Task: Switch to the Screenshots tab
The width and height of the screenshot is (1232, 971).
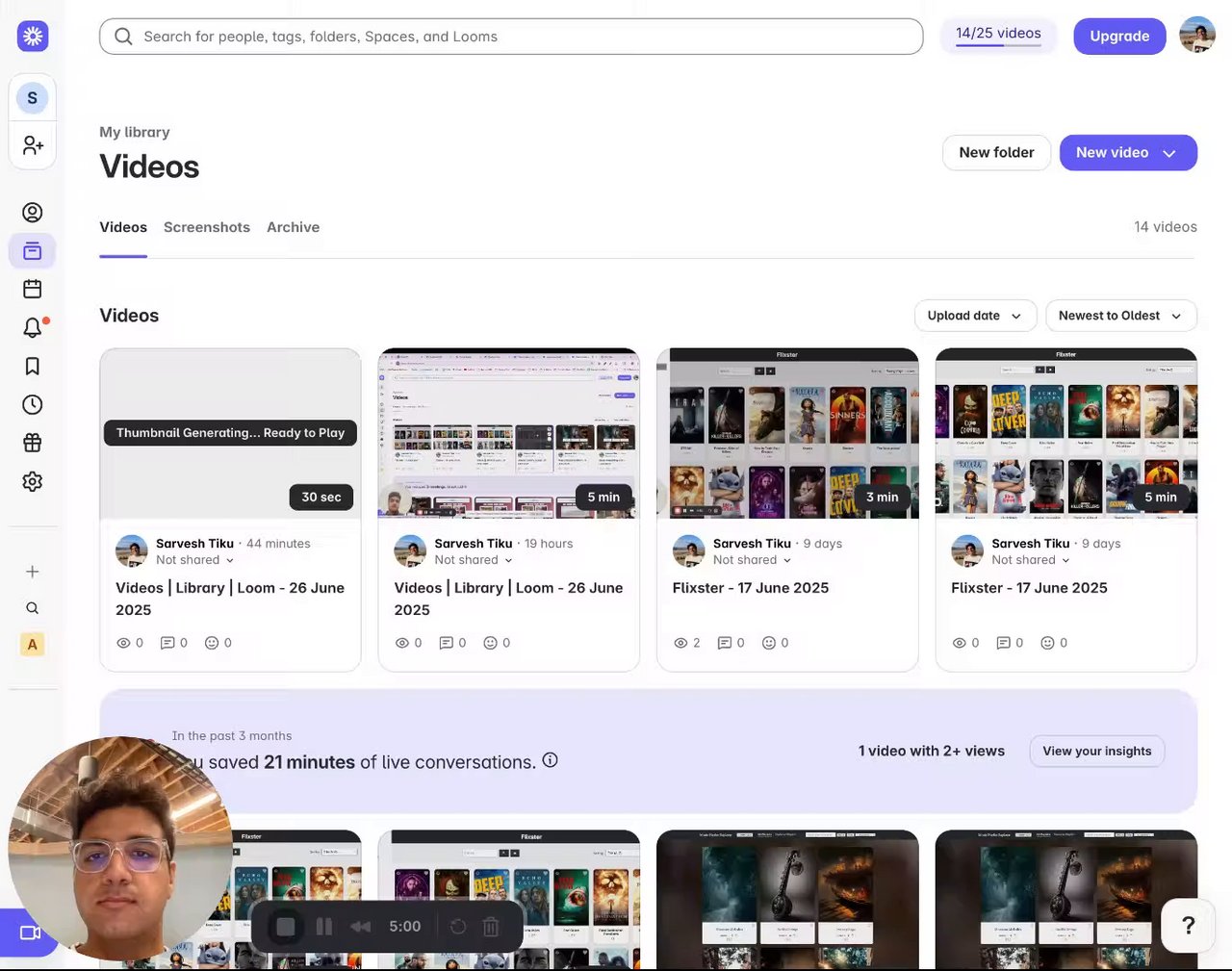Action: click(207, 227)
